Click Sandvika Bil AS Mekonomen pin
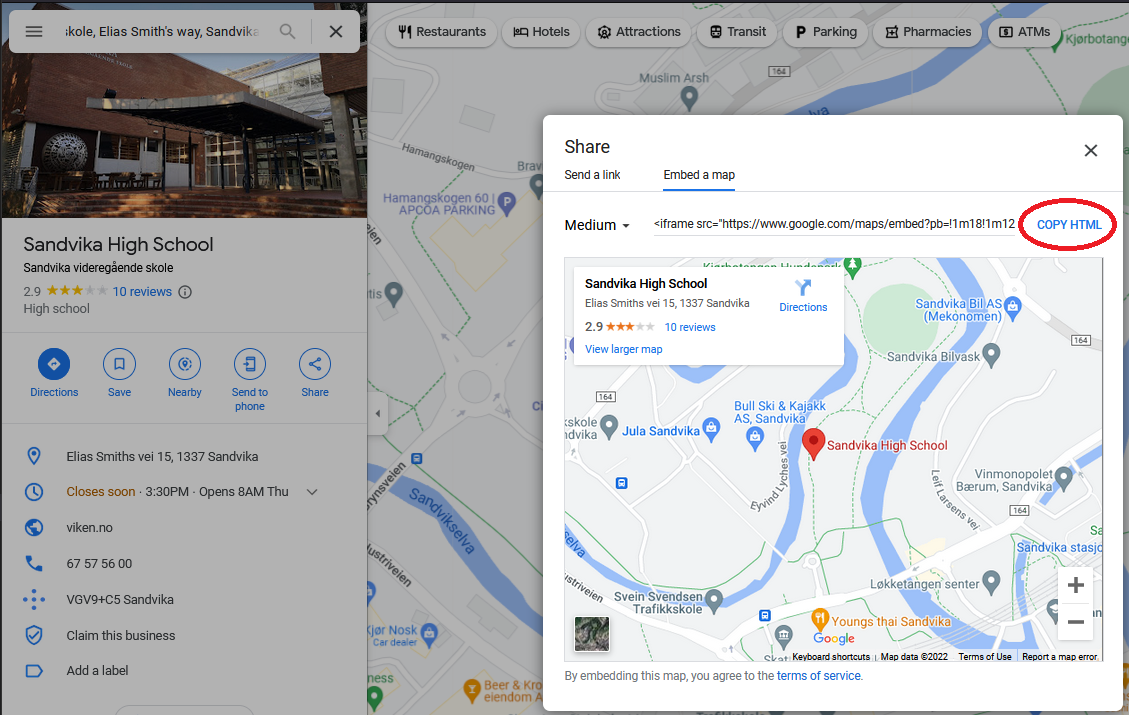 [x=1012, y=307]
